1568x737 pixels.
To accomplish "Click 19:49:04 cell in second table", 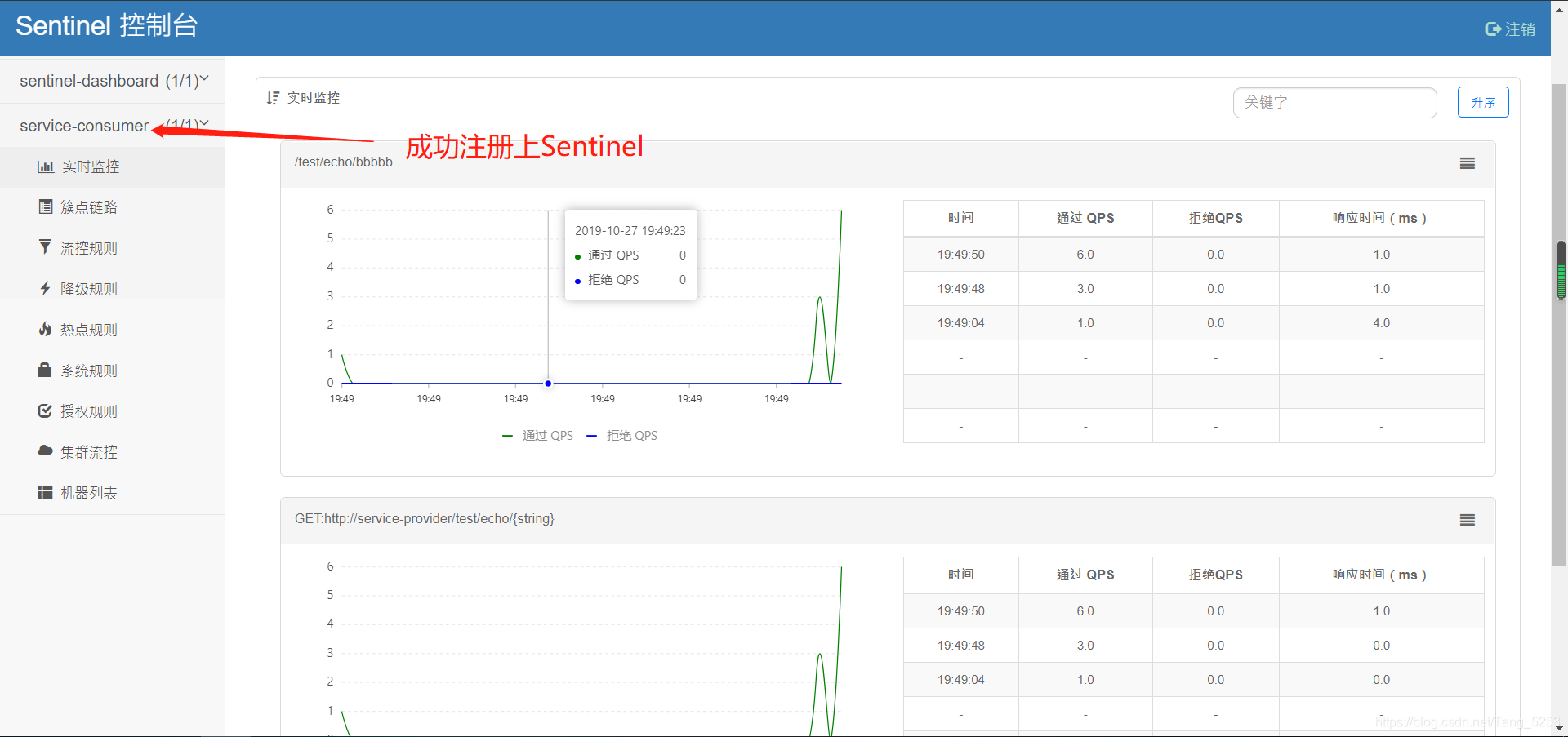I will [961, 680].
